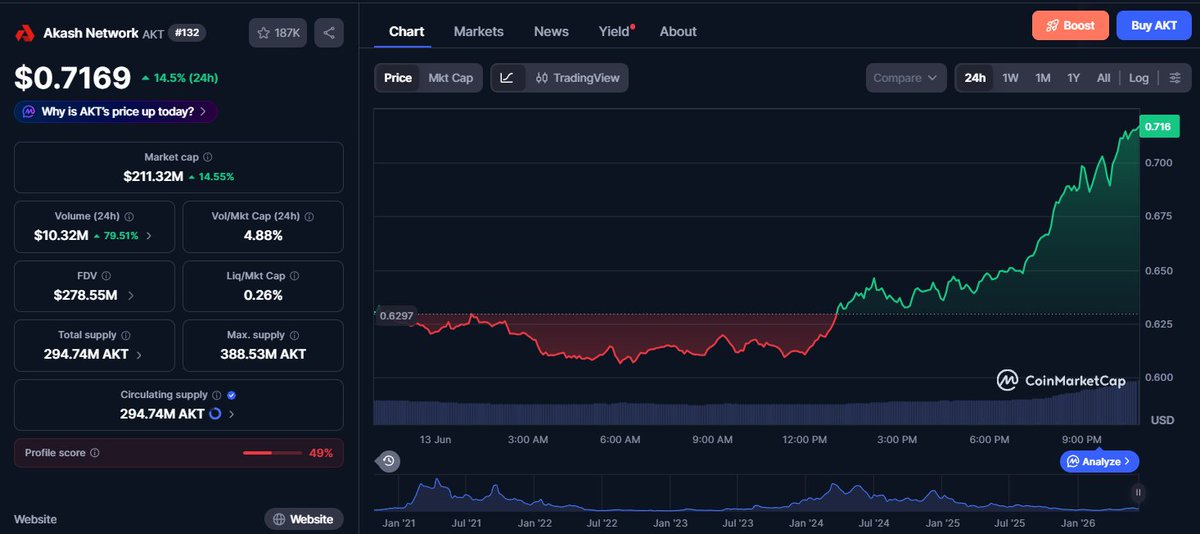Click the #132 rank badge
This screenshot has height=534, width=1200.
click(187, 33)
